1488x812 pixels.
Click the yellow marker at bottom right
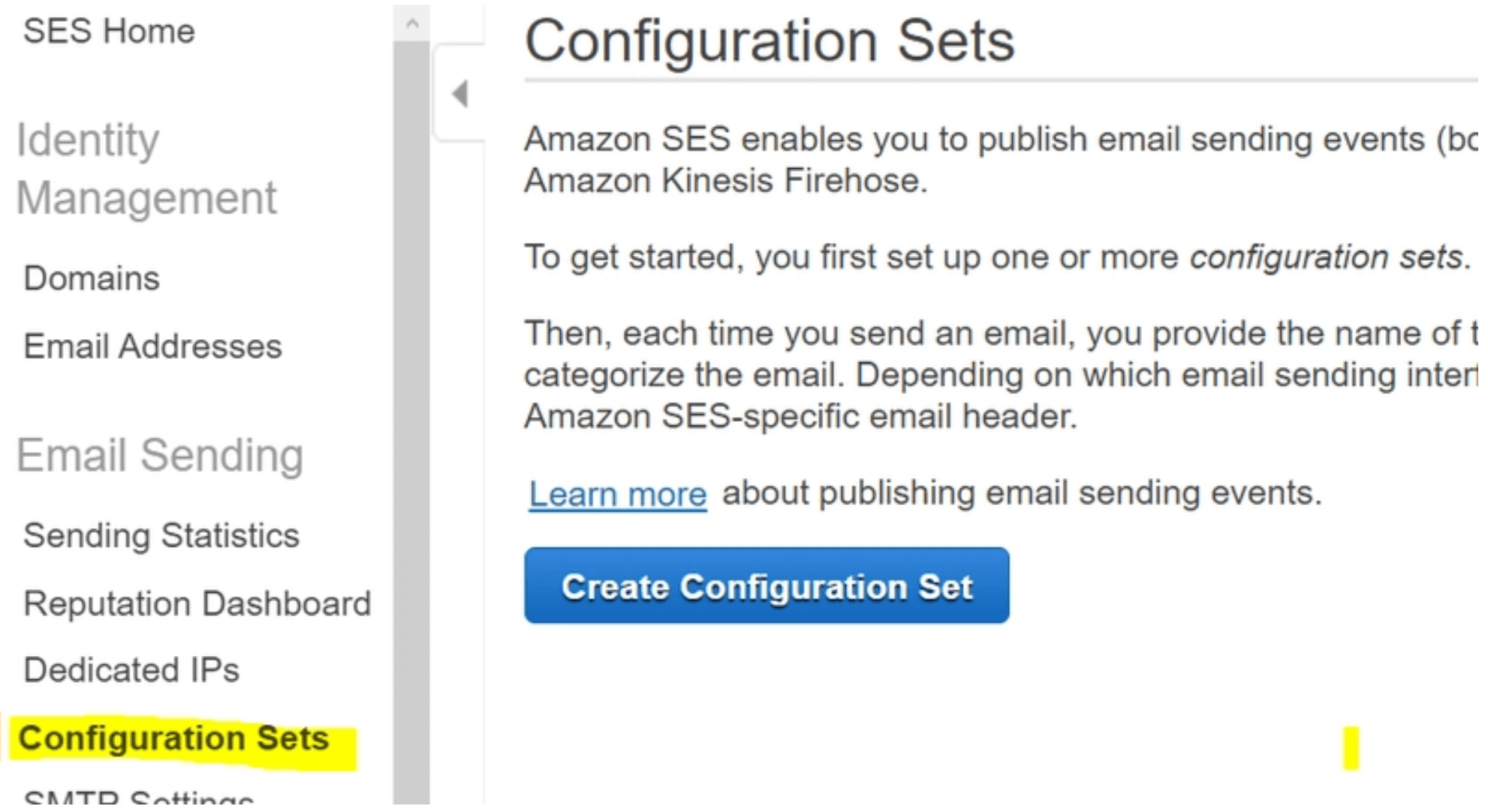coord(1351,747)
